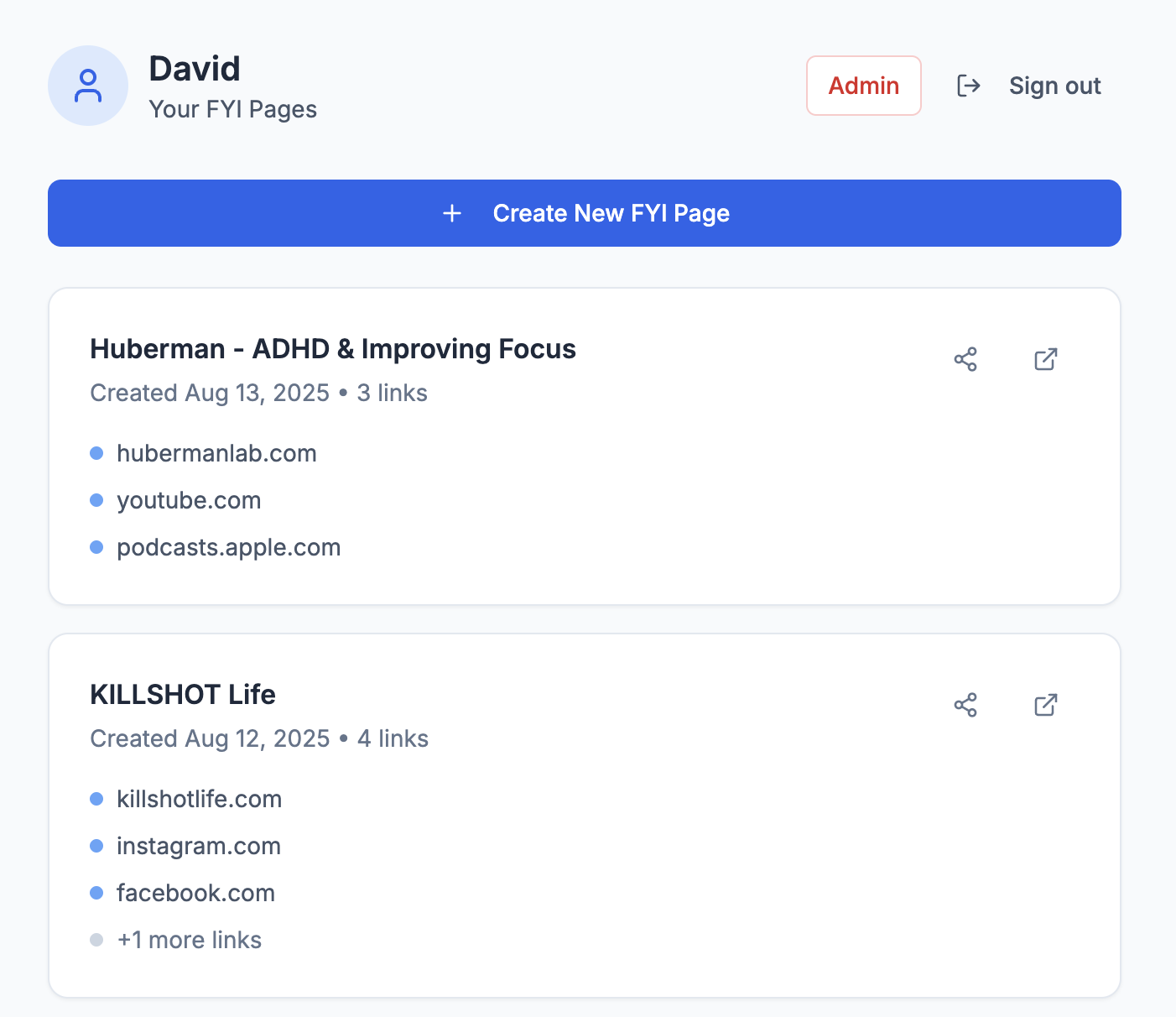
Task: Share the Huberman ADHD & Improving Focus page
Action: pyautogui.click(x=965, y=359)
